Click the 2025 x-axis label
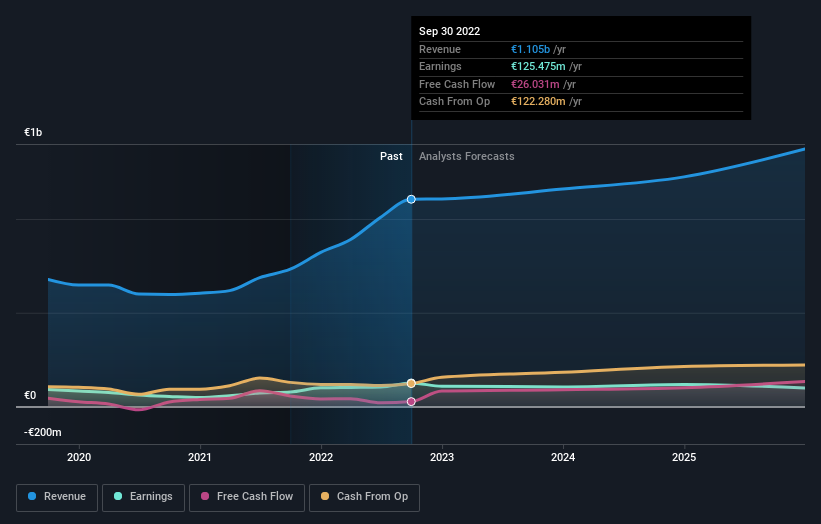 (684, 457)
